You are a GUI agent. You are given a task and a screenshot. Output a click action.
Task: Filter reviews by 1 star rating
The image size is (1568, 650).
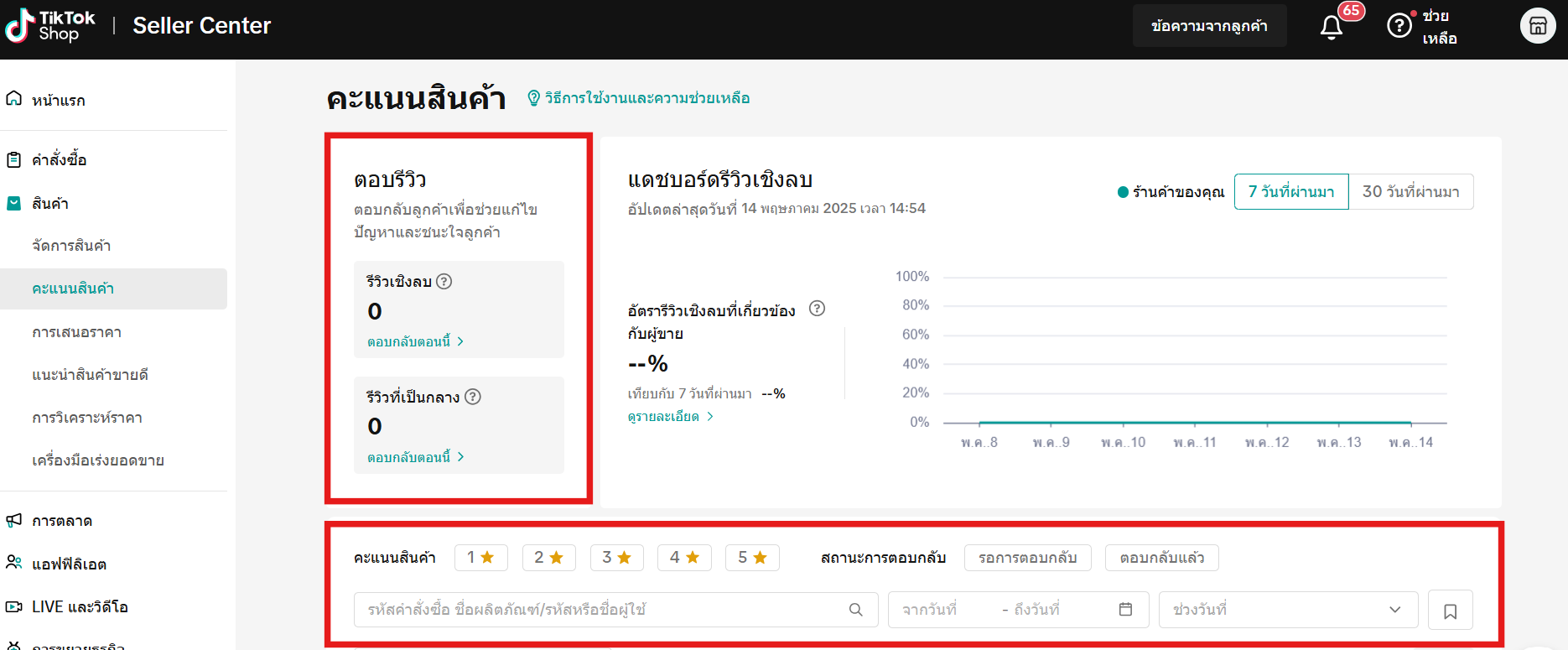tap(481, 558)
